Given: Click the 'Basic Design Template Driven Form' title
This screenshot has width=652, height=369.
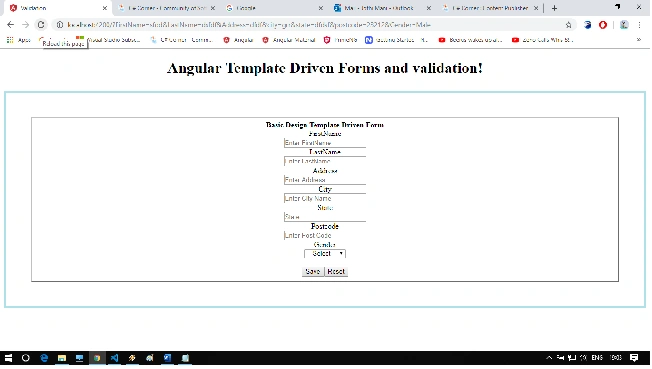Looking at the screenshot, I should click(325, 125).
